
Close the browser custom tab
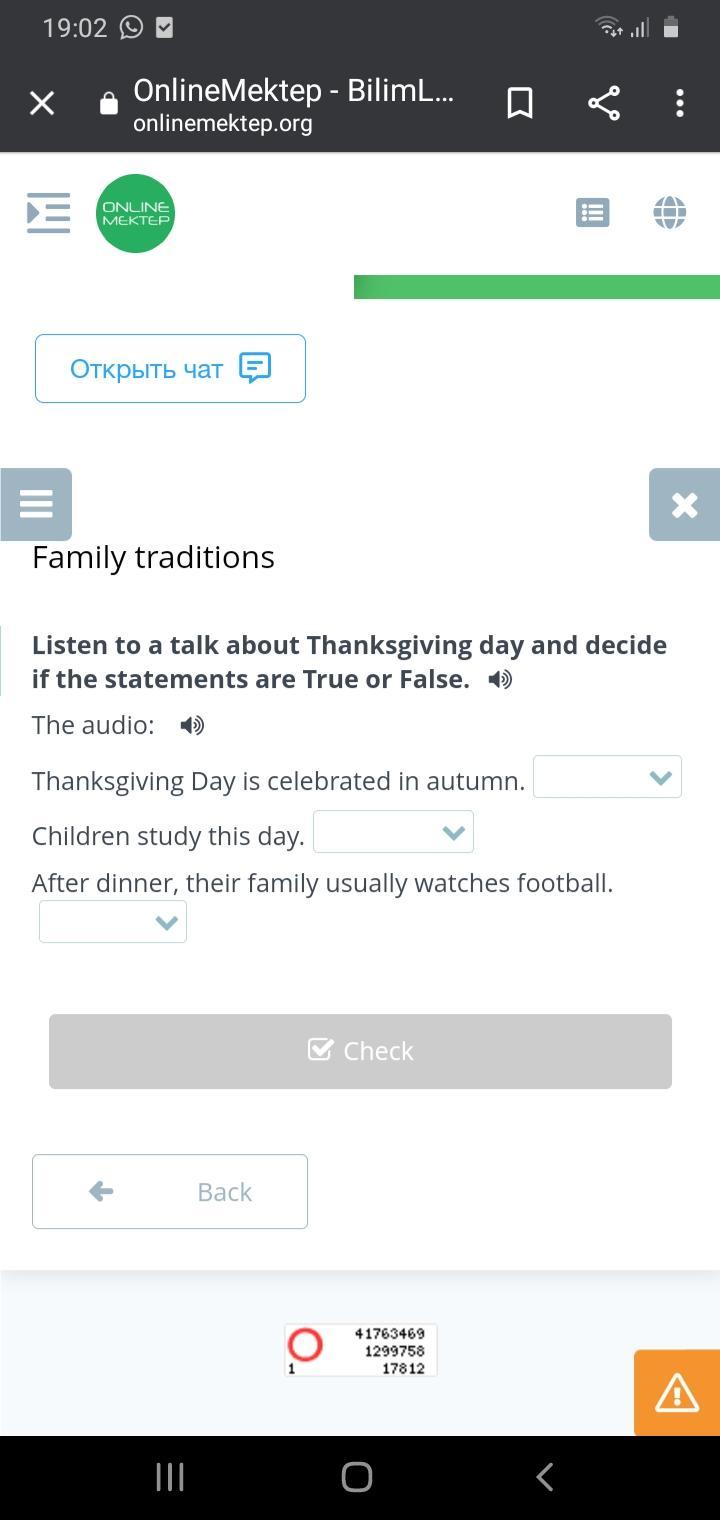[42, 103]
